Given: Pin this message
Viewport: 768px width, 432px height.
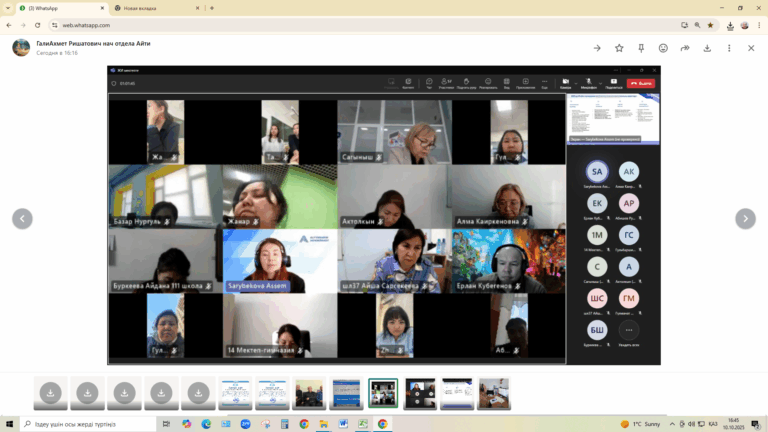Looking at the screenshot, I should click(x=641, y=47).
